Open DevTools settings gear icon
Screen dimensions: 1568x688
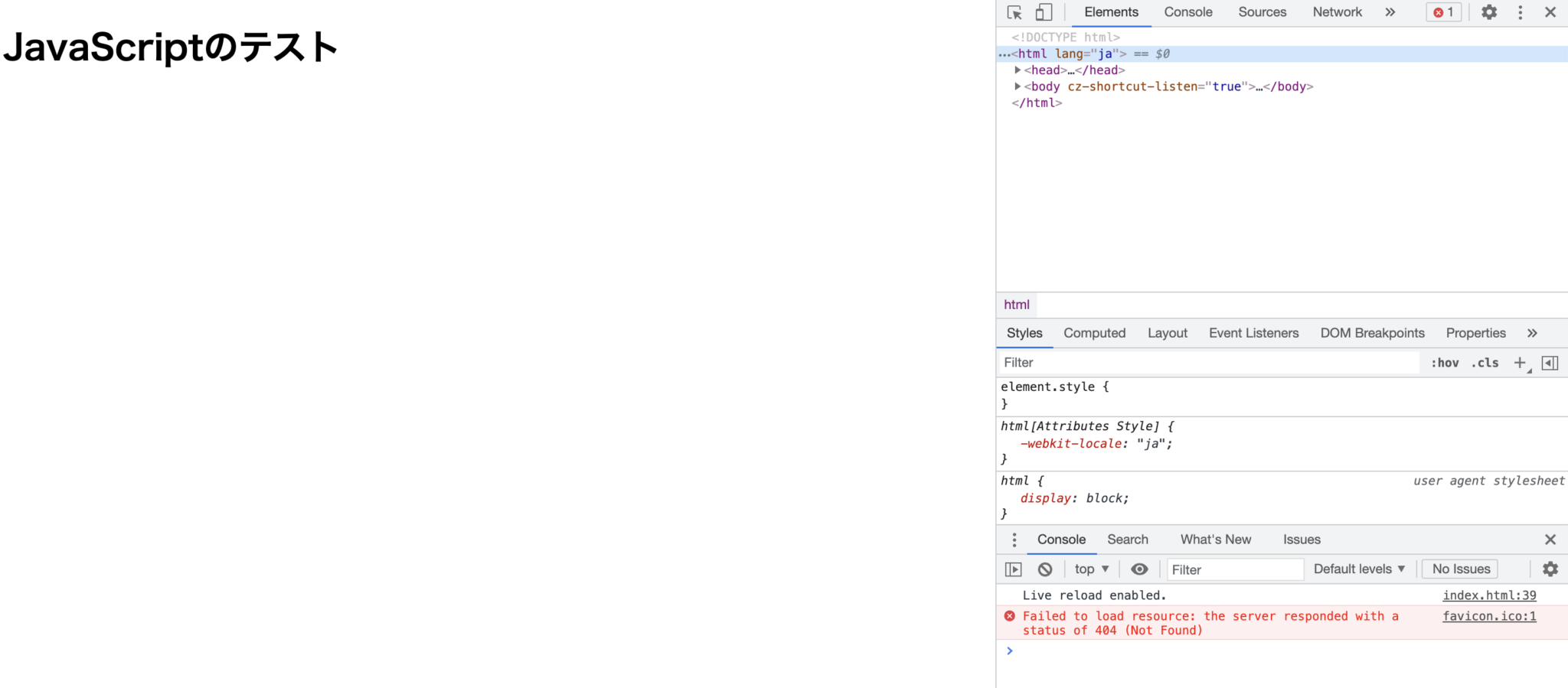[x=1488, y=12]
